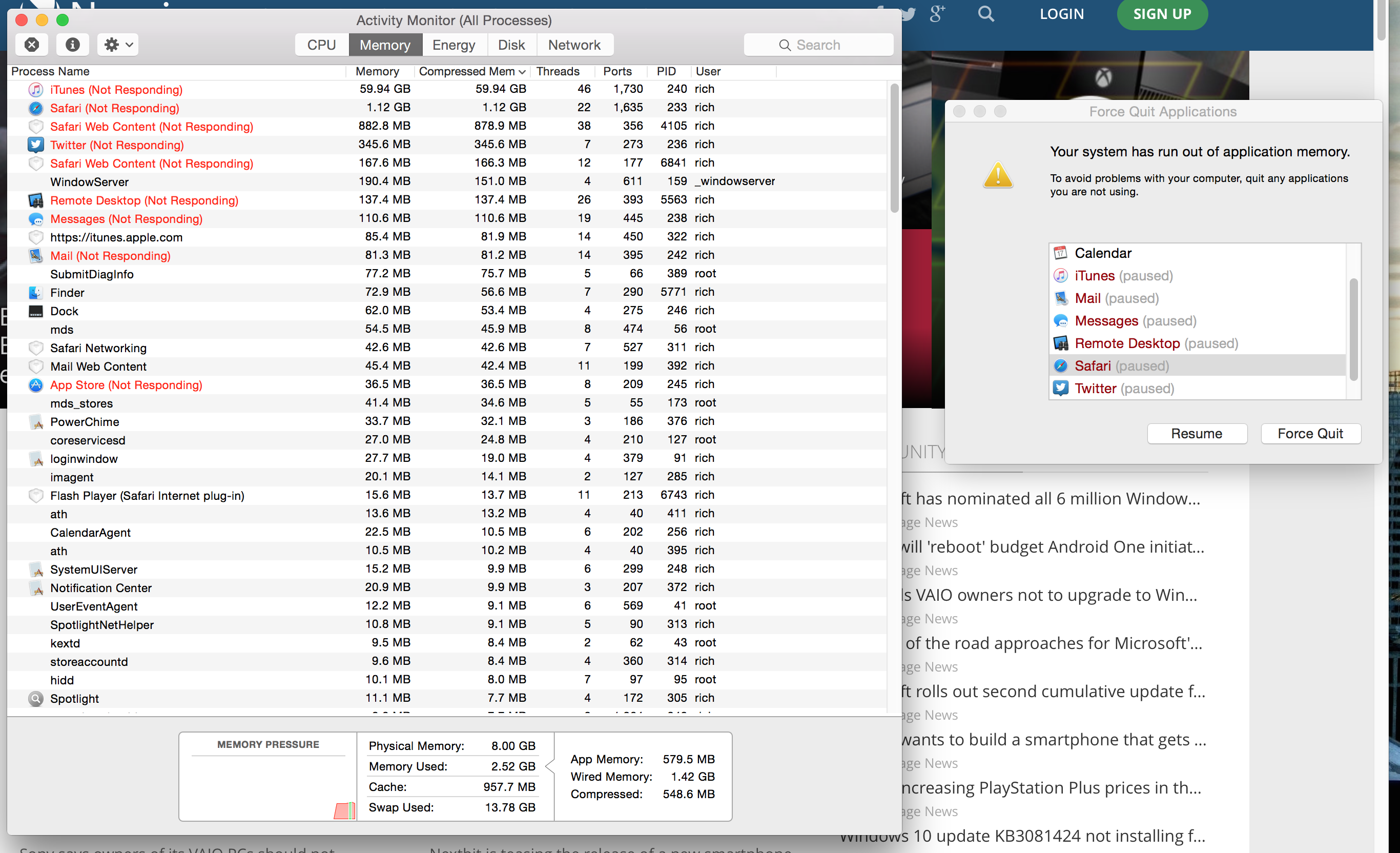The height and width of the screenshot is (853, 1400).
Task: Click the Memory Pressure graph
Action: pos(268,789)
